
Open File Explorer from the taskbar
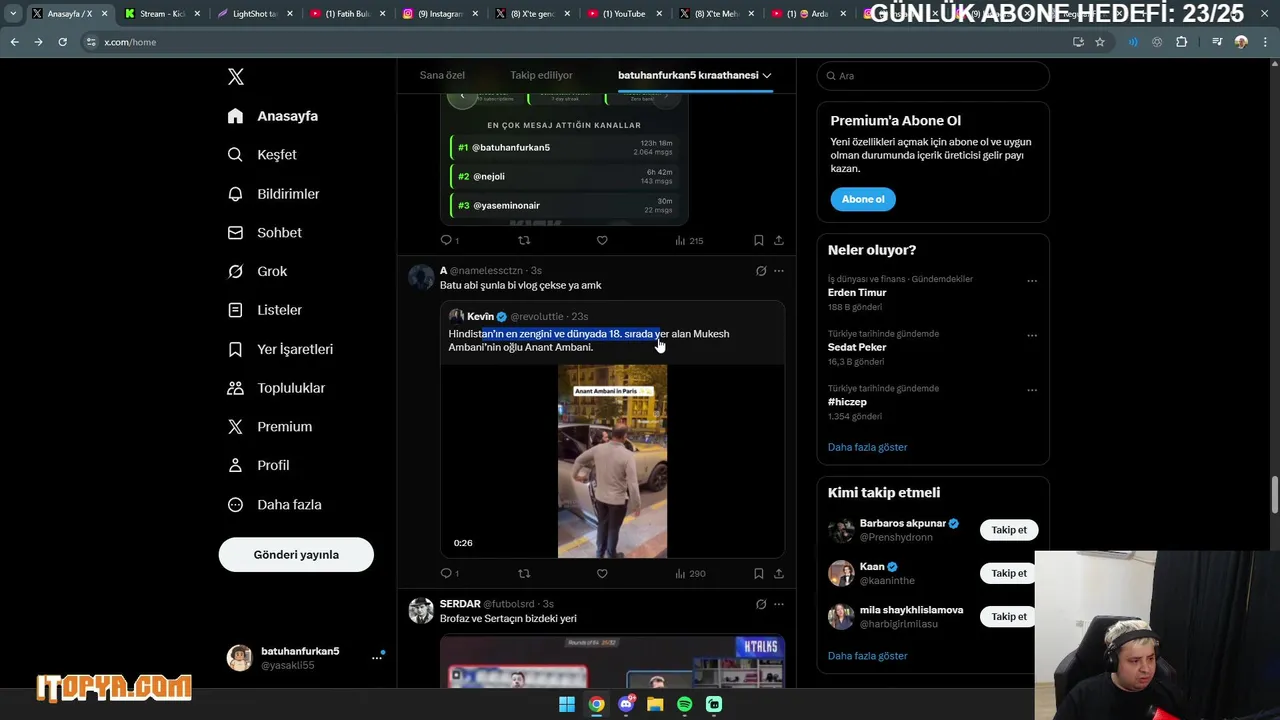click(x=655, y=704)
